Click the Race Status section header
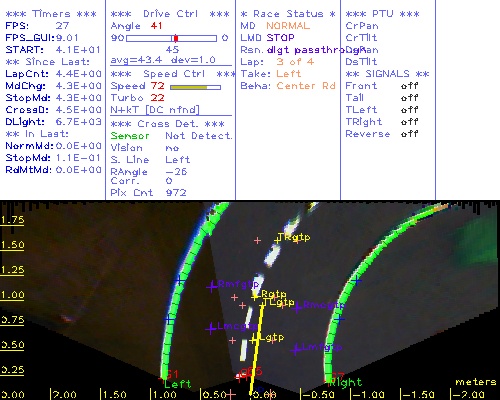The height and width of the screenshot is (400, 500). pos(288,14)
